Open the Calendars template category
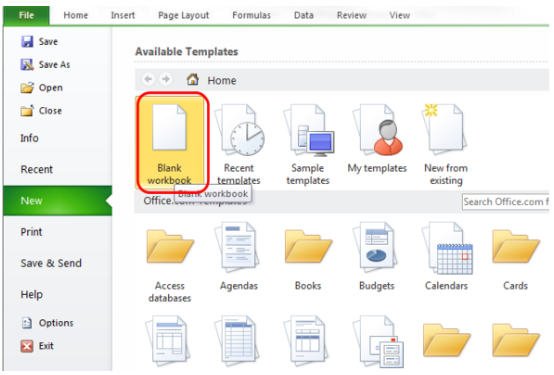The image size is (554, 375). tap(446, 256)
